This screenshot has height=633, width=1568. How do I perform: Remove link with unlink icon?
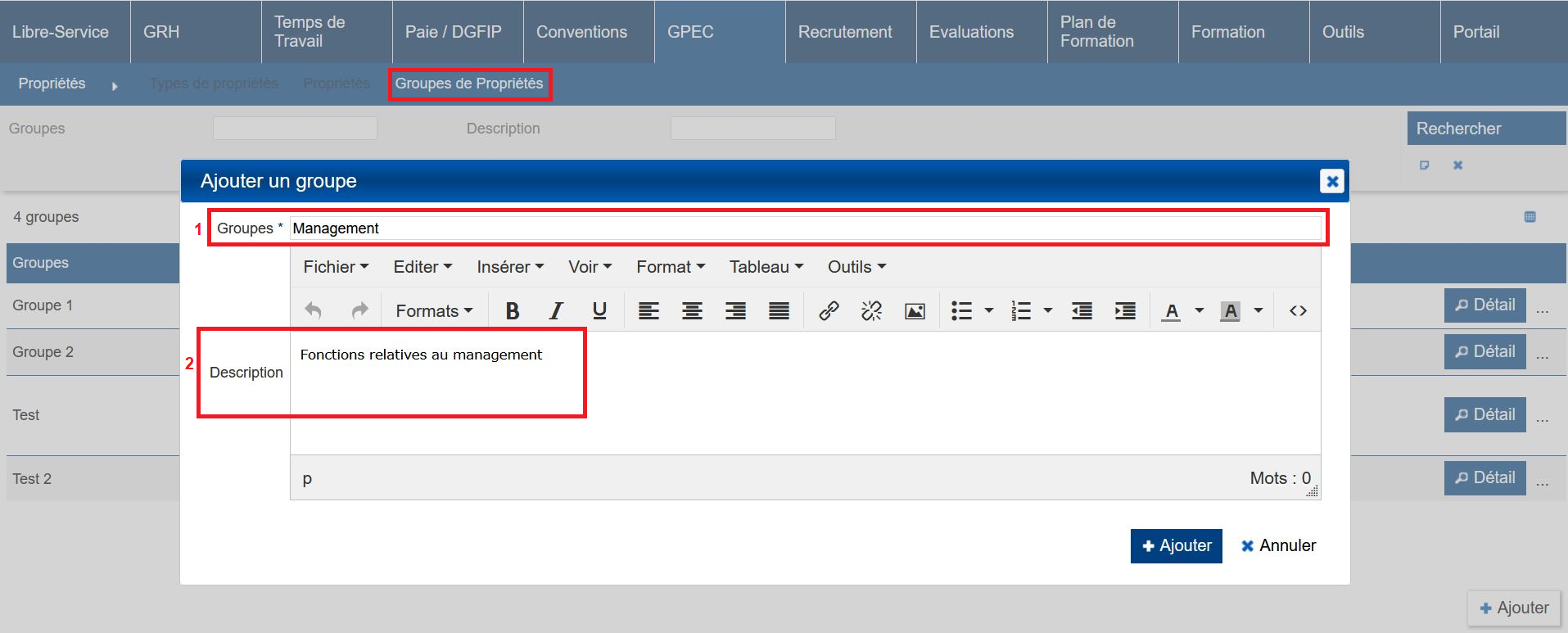pyautogui.click(x=871, y=311)
